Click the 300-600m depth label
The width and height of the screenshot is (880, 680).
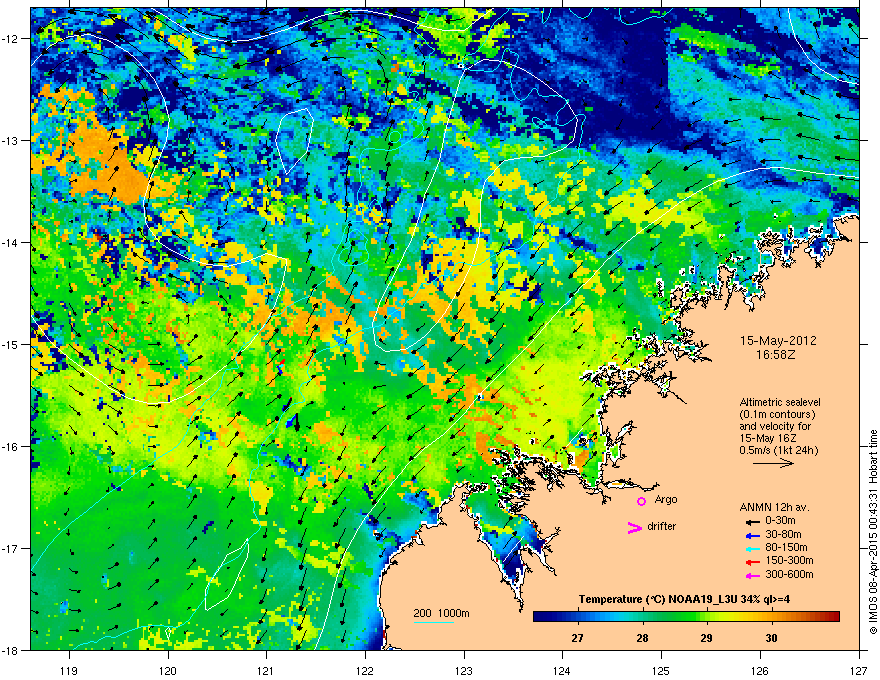[x=789, y=574]
